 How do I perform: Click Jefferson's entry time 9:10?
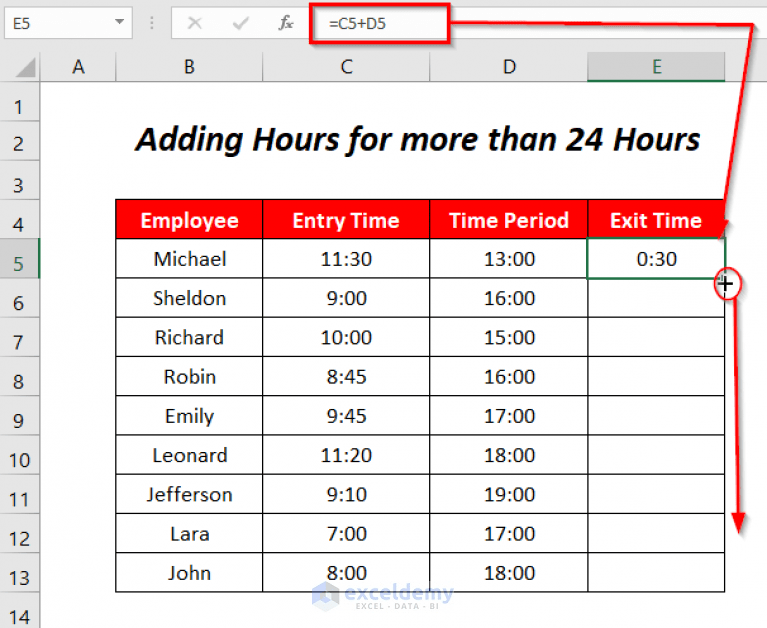346,494
